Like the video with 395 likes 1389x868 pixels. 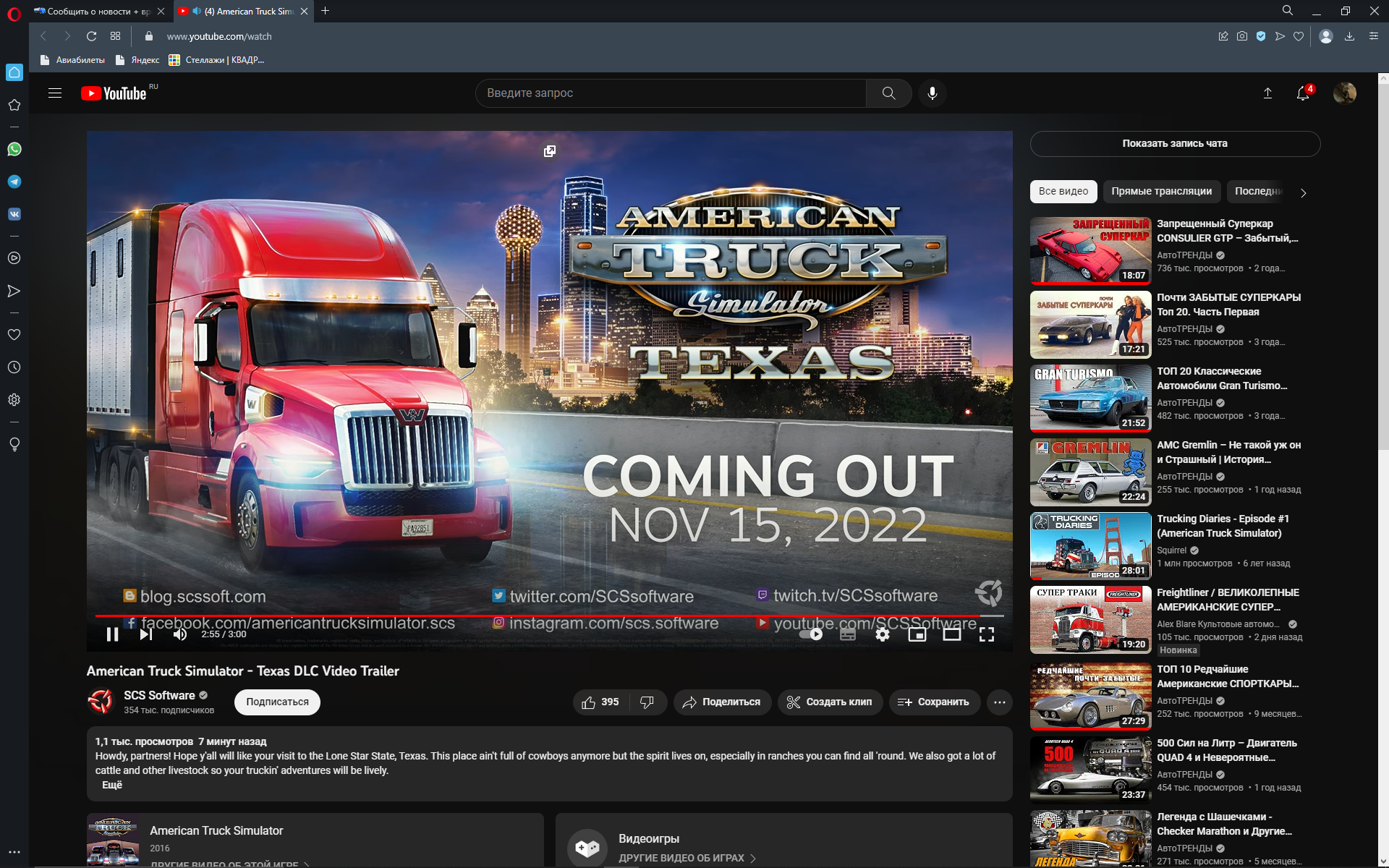601,702
